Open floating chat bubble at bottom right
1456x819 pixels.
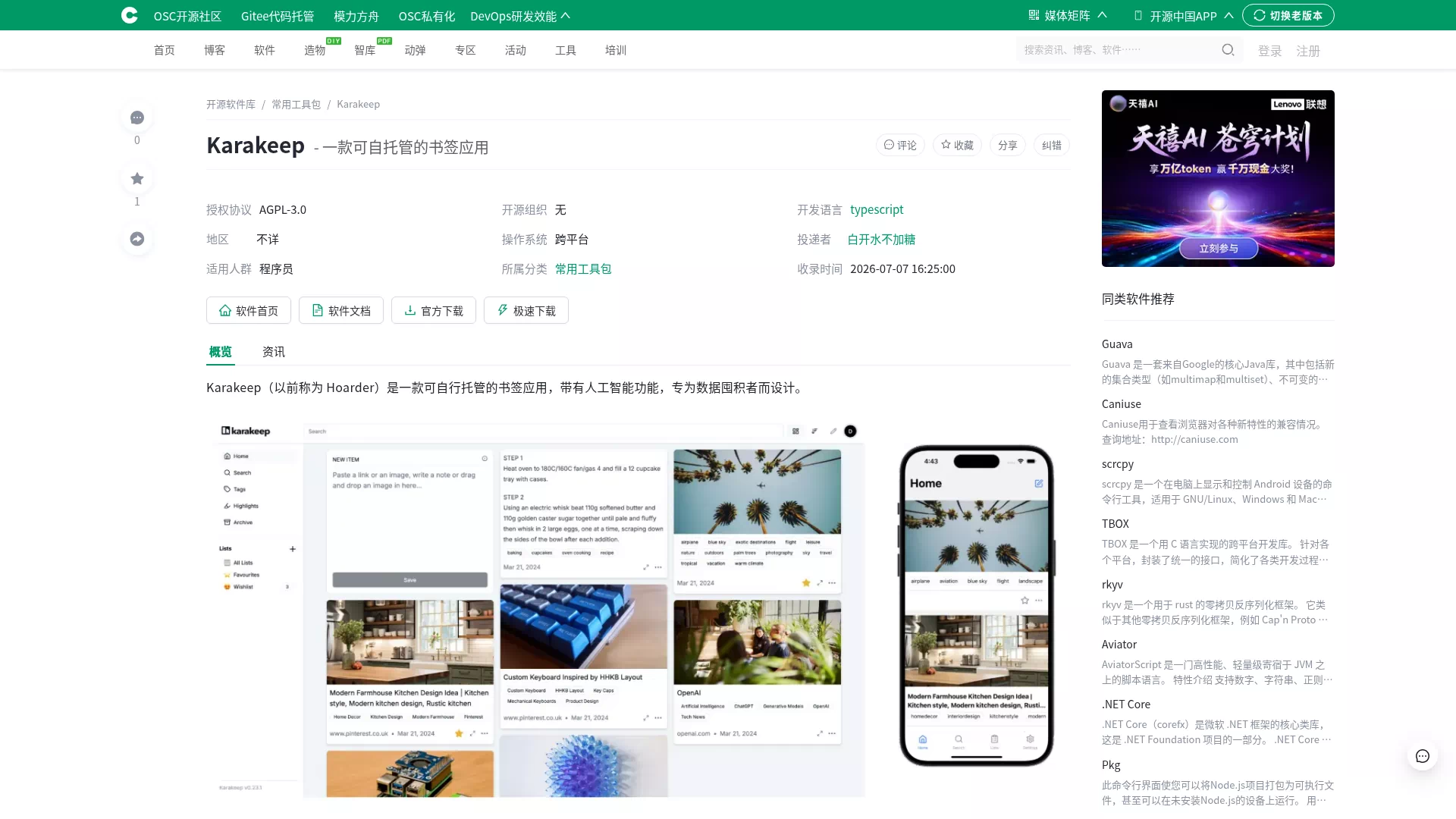pos(1423,756)
